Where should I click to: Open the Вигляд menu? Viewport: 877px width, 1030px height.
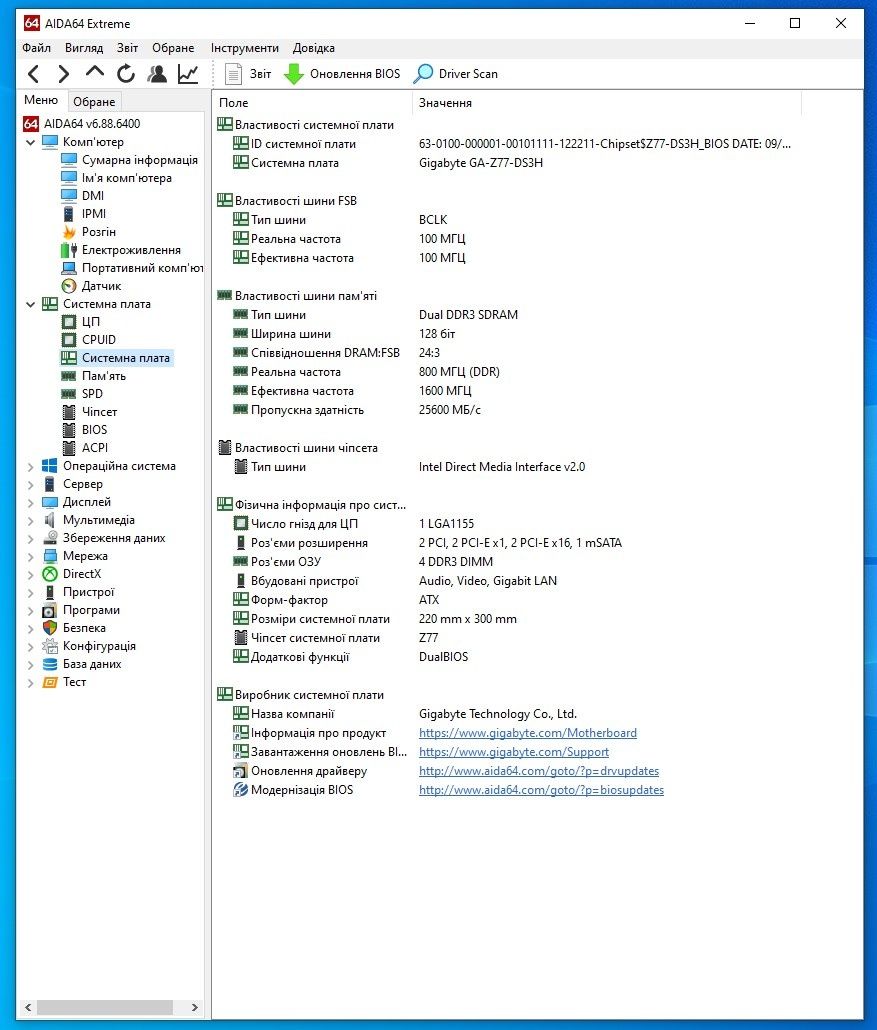click(83, 48)
